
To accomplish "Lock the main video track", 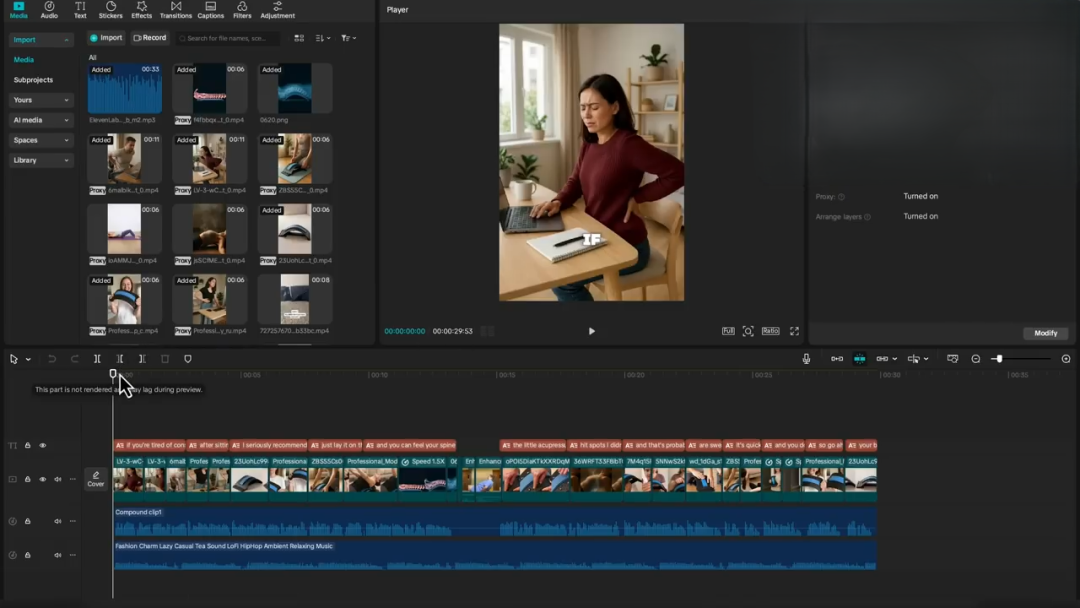I will click(x=28, y=479).
